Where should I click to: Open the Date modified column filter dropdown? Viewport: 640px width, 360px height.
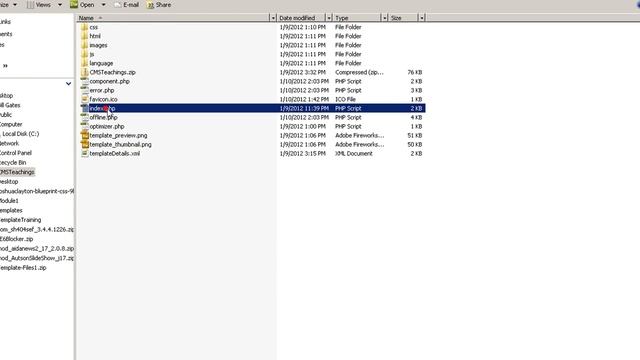329,18
